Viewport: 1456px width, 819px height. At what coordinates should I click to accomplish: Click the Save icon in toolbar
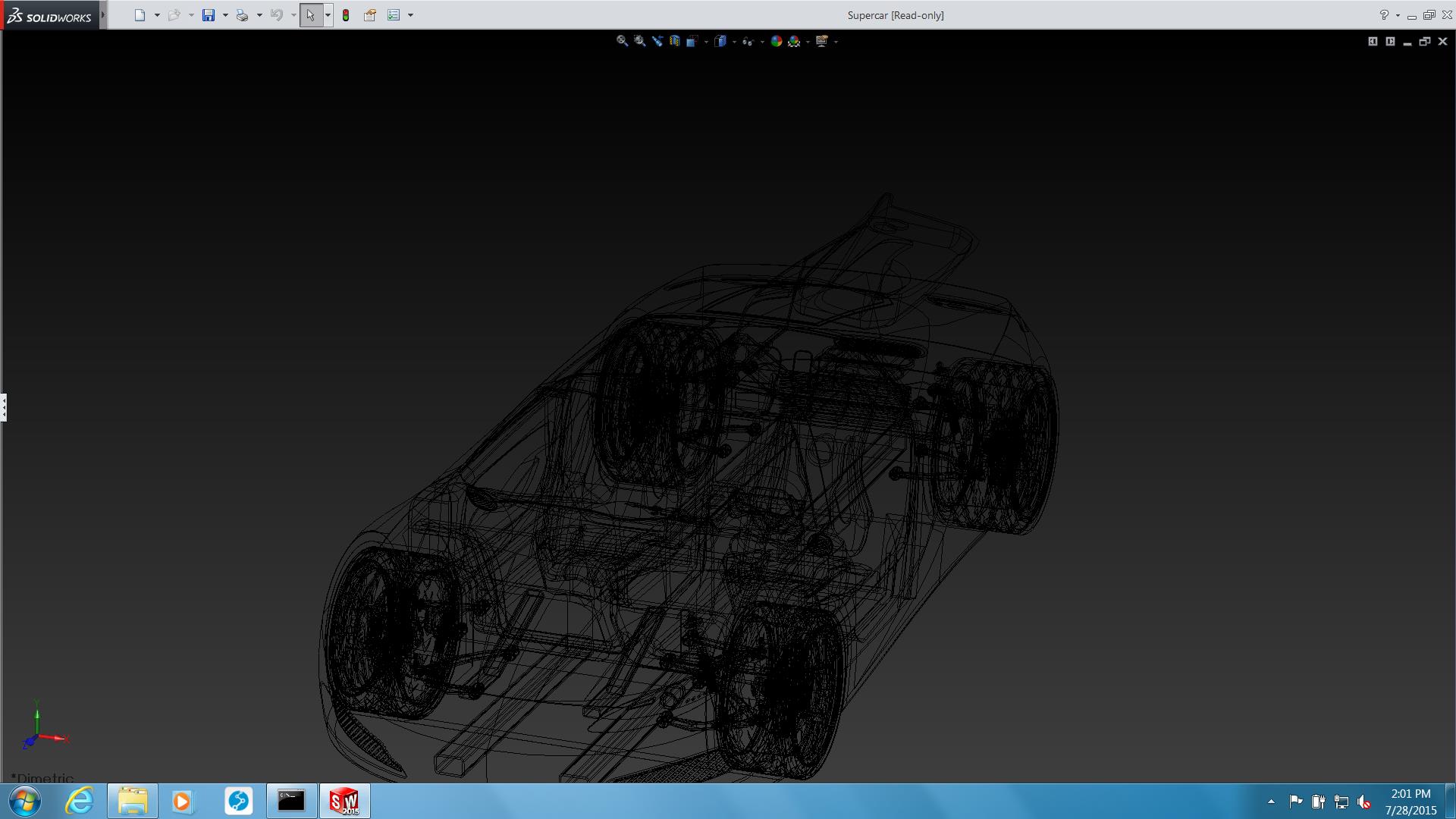tap(209, 15)
